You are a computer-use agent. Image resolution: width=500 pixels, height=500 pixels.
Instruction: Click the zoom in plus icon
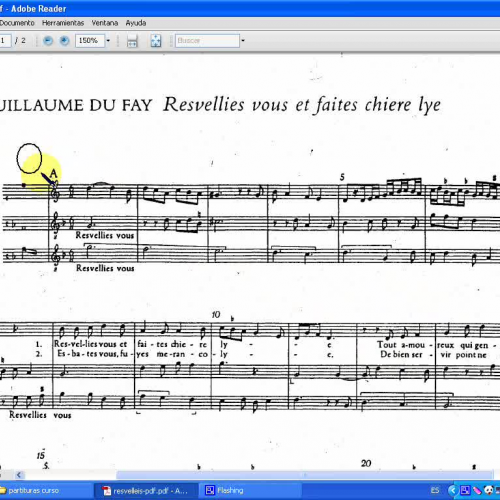tap(64, 41)
